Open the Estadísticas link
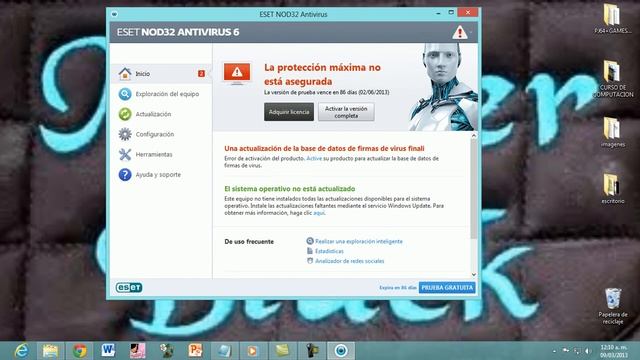This screenshot has width=640, height=360. click(329, 251)
